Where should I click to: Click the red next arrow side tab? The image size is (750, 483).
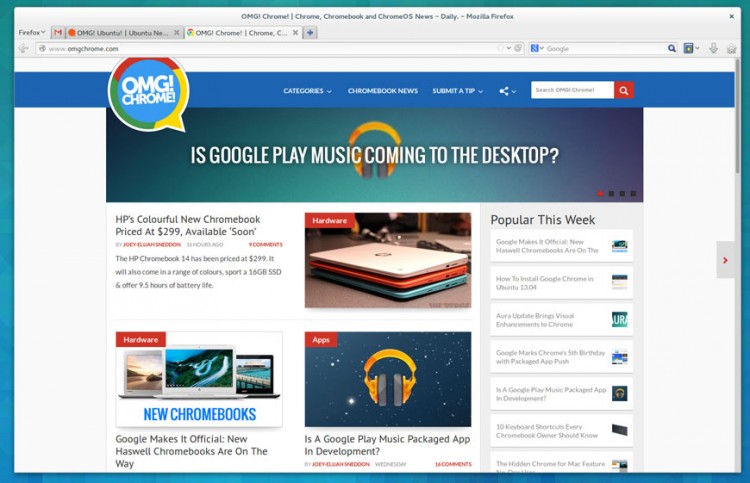(725, 260)
